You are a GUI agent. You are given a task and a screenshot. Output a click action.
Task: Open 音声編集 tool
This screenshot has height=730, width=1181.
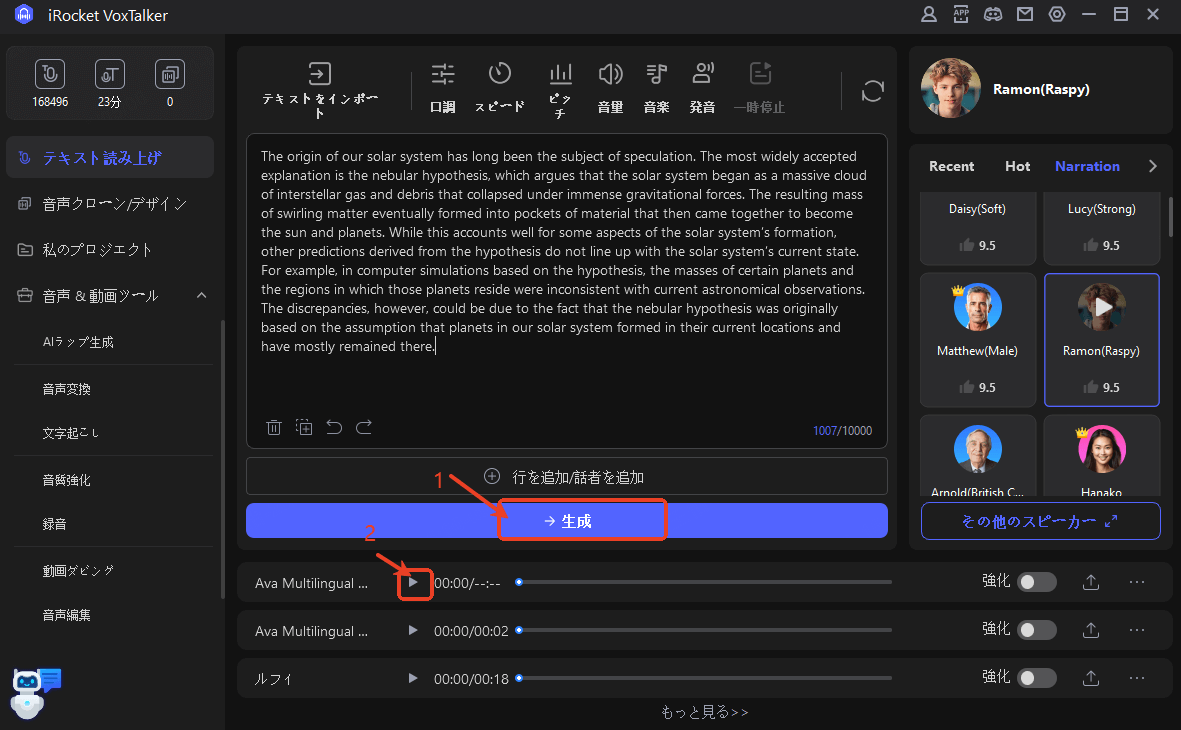66,615
